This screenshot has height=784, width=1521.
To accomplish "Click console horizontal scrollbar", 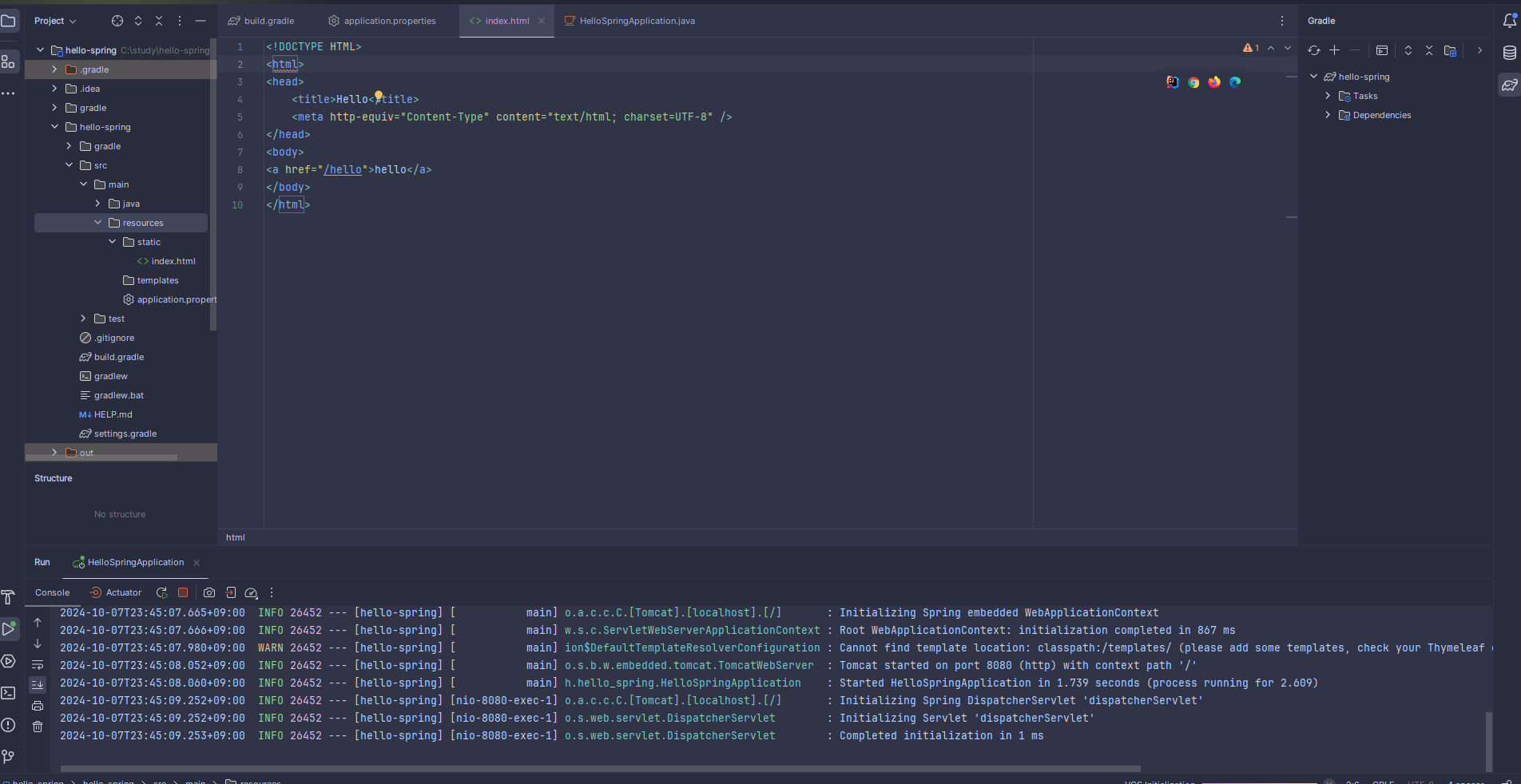I will pos(601,769).
